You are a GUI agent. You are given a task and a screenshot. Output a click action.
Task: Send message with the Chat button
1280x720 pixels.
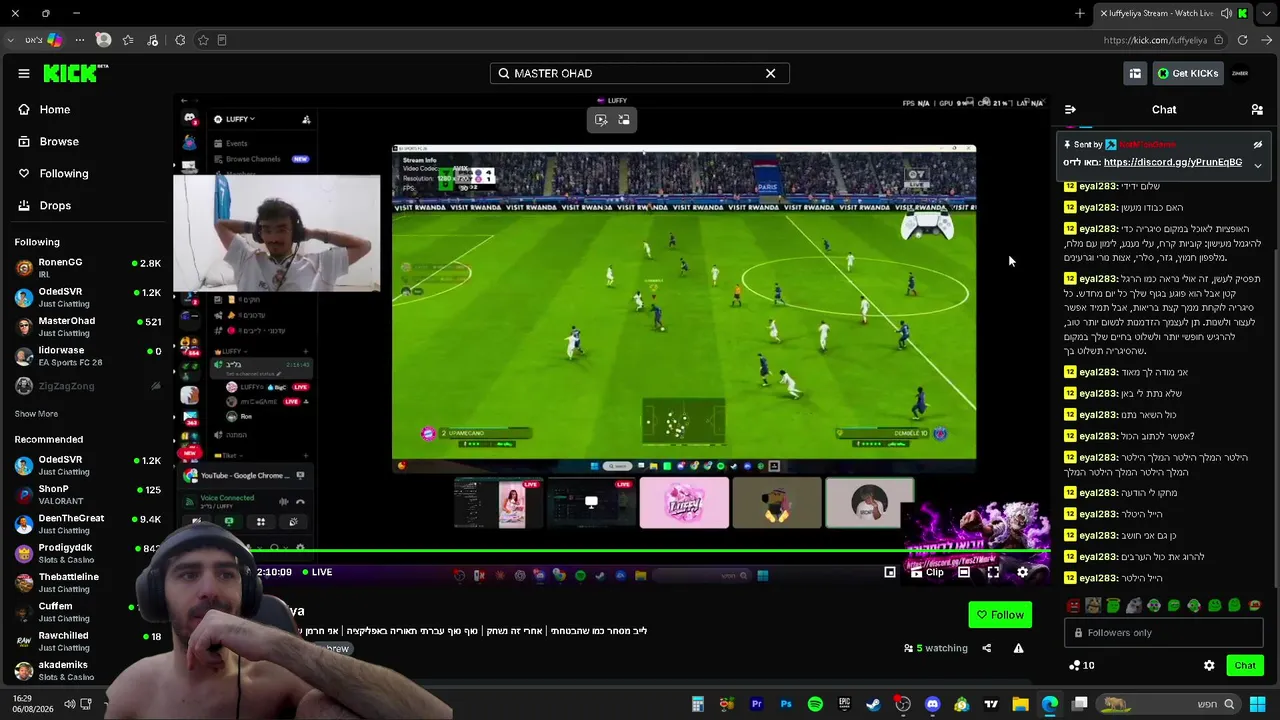click(1245, 665)
